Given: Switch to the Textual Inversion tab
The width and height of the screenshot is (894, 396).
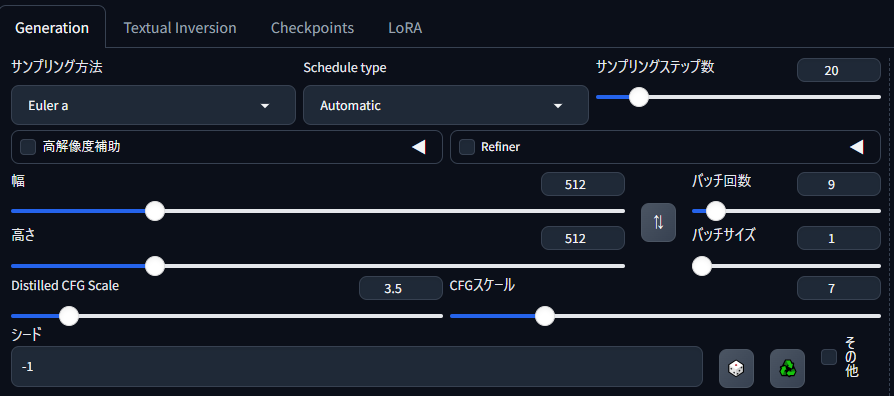Looking at the screenshot, I should 180,28.
